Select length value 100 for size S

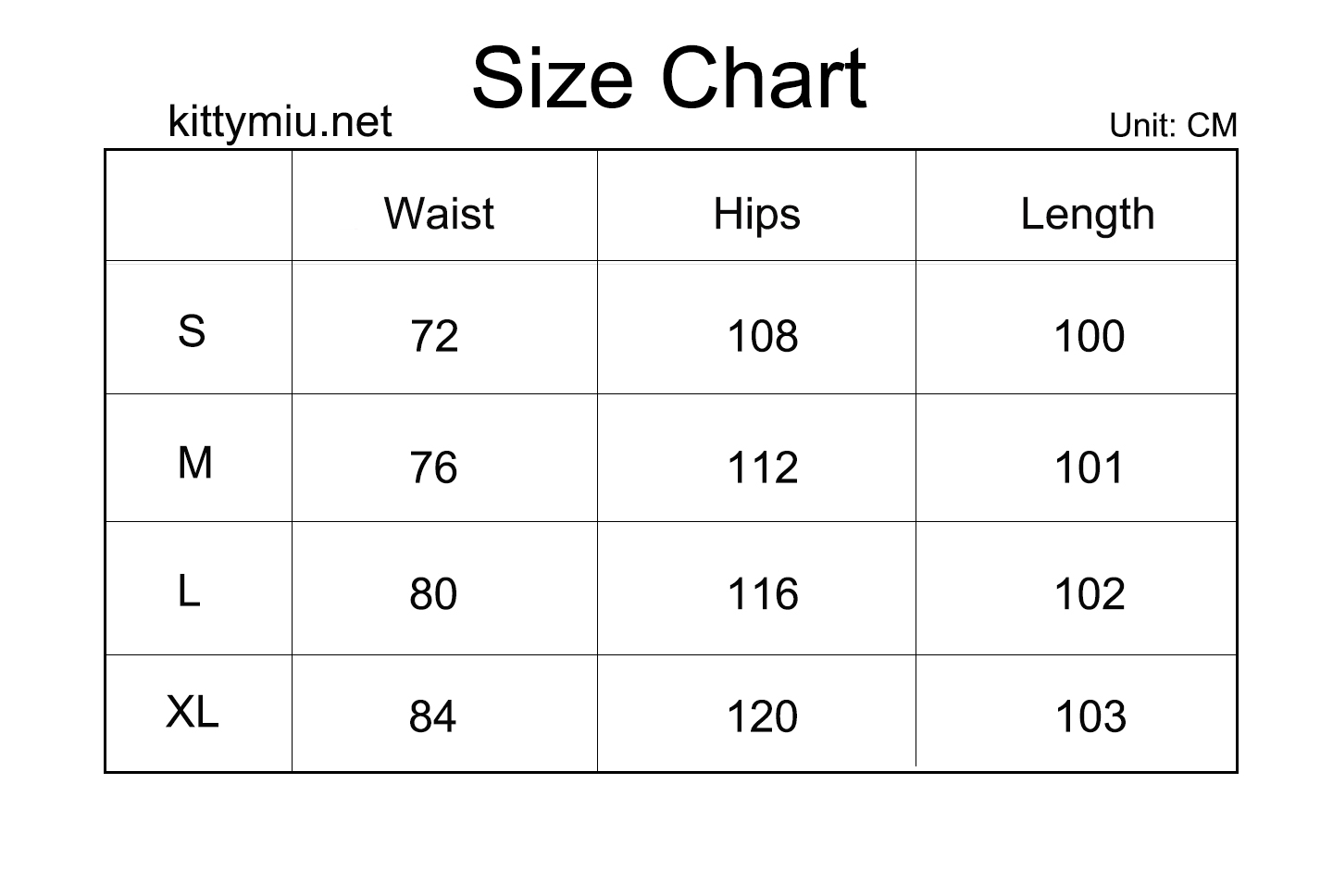point(1090,336)
